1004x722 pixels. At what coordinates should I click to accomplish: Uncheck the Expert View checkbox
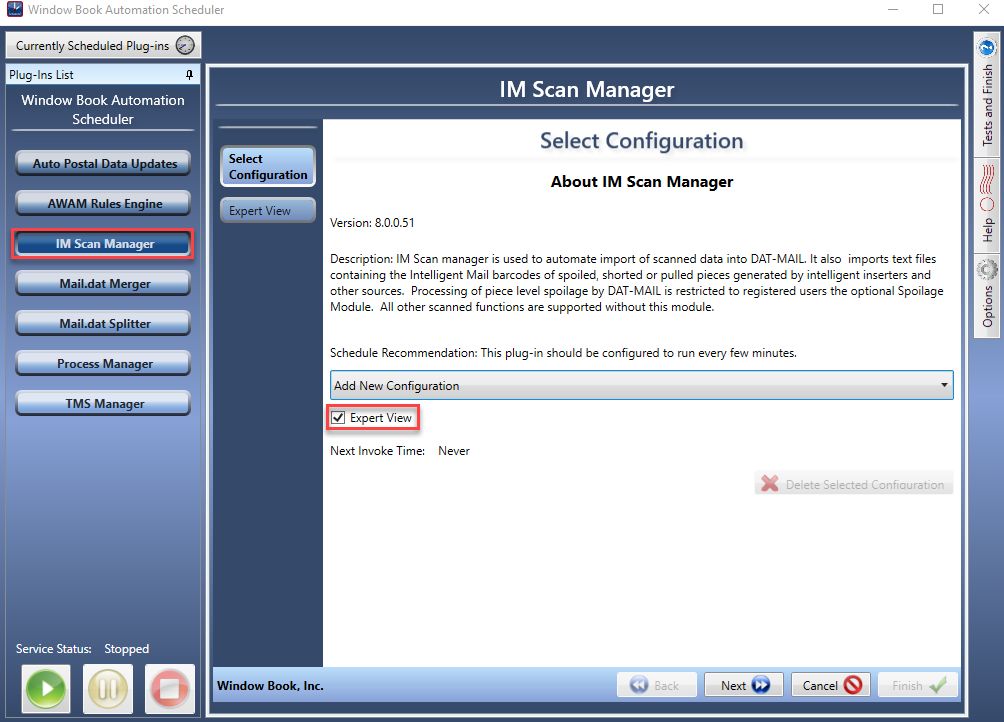pyautogui.click(x=338, y=418)
